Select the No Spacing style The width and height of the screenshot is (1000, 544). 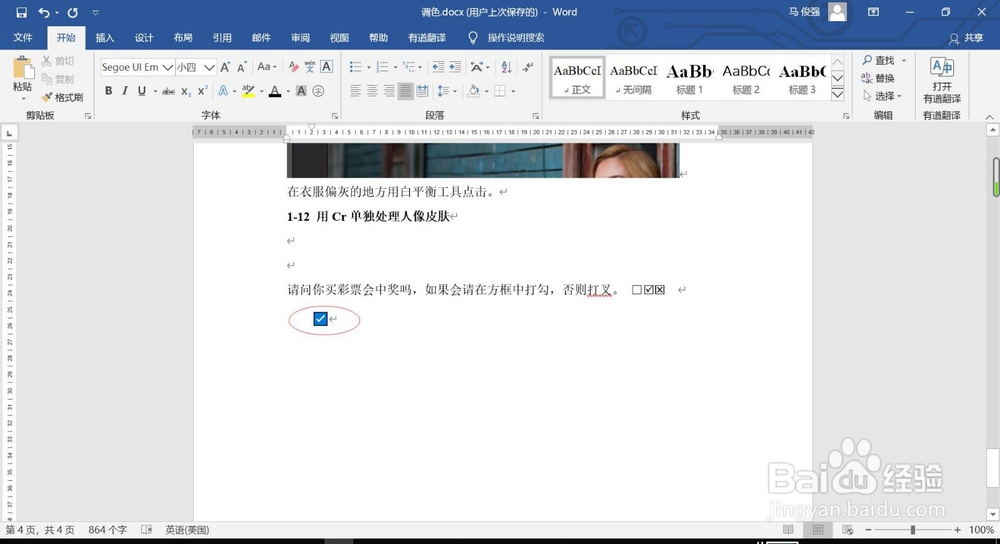coord(633,78)
